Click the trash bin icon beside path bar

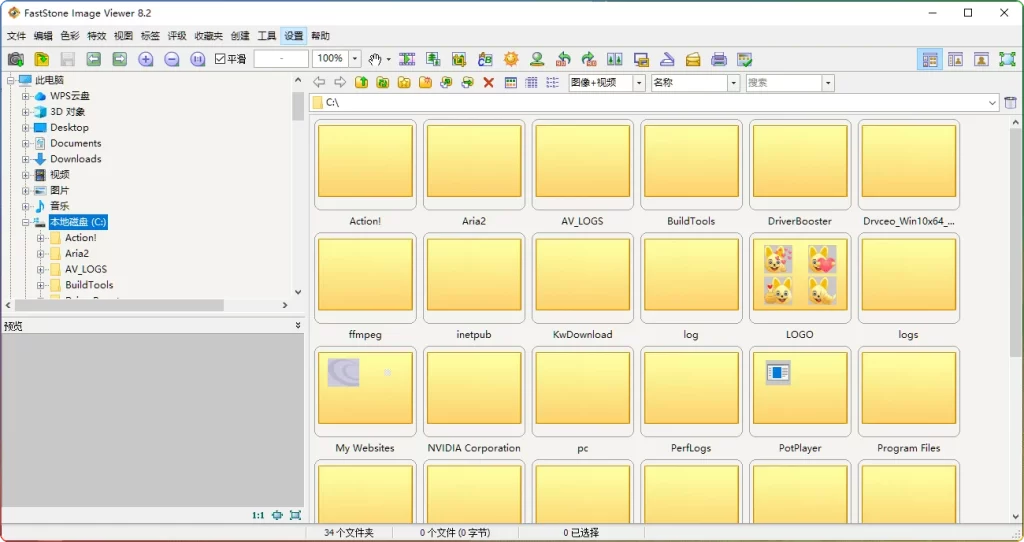coord(1010,103)
